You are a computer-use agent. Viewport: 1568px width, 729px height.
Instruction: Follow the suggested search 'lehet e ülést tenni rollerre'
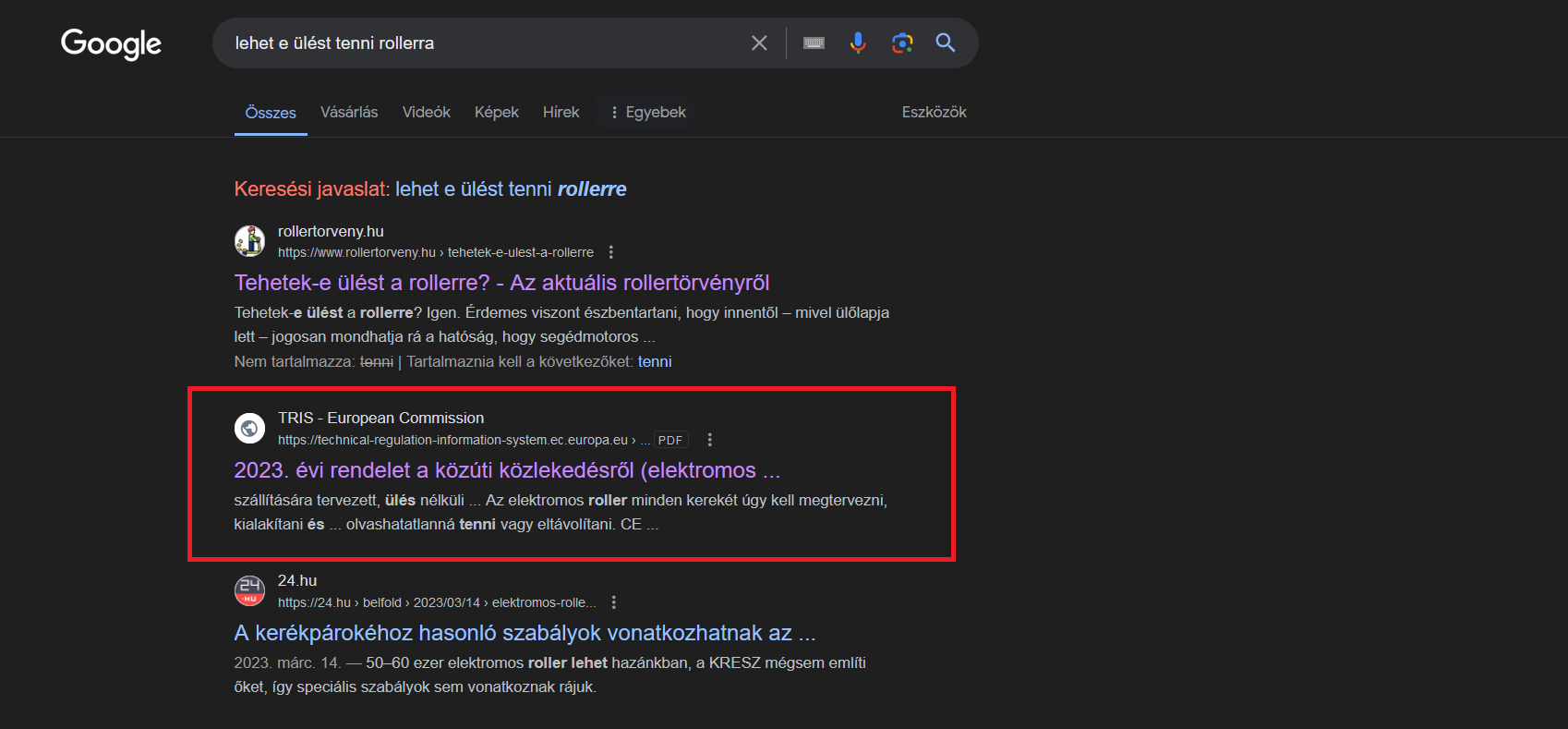(x=511, y=188)
